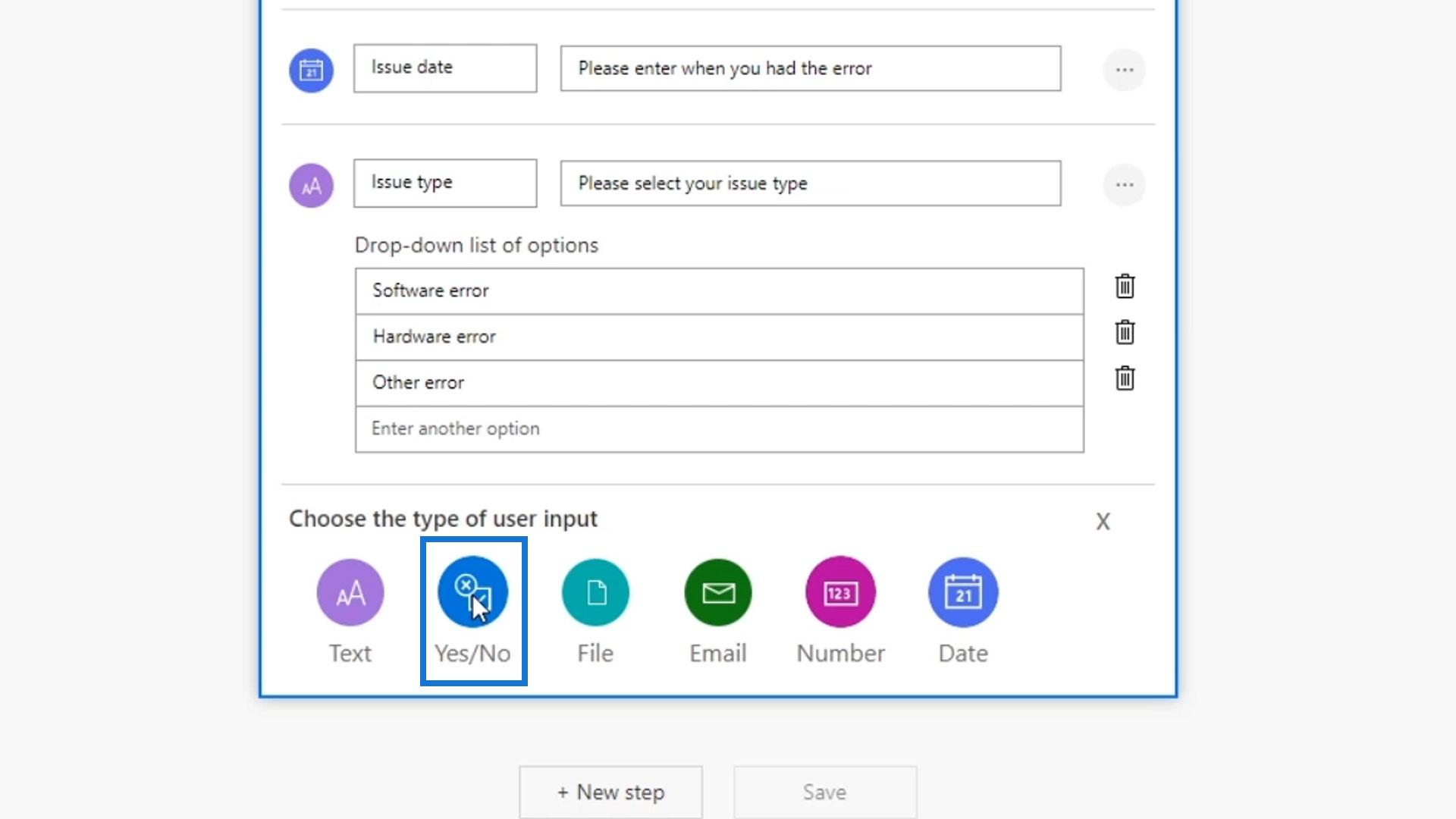The width and height of the screenshot is (1456, 819).
Task: Choose the Text input type icon
Action: coord(350,592)
